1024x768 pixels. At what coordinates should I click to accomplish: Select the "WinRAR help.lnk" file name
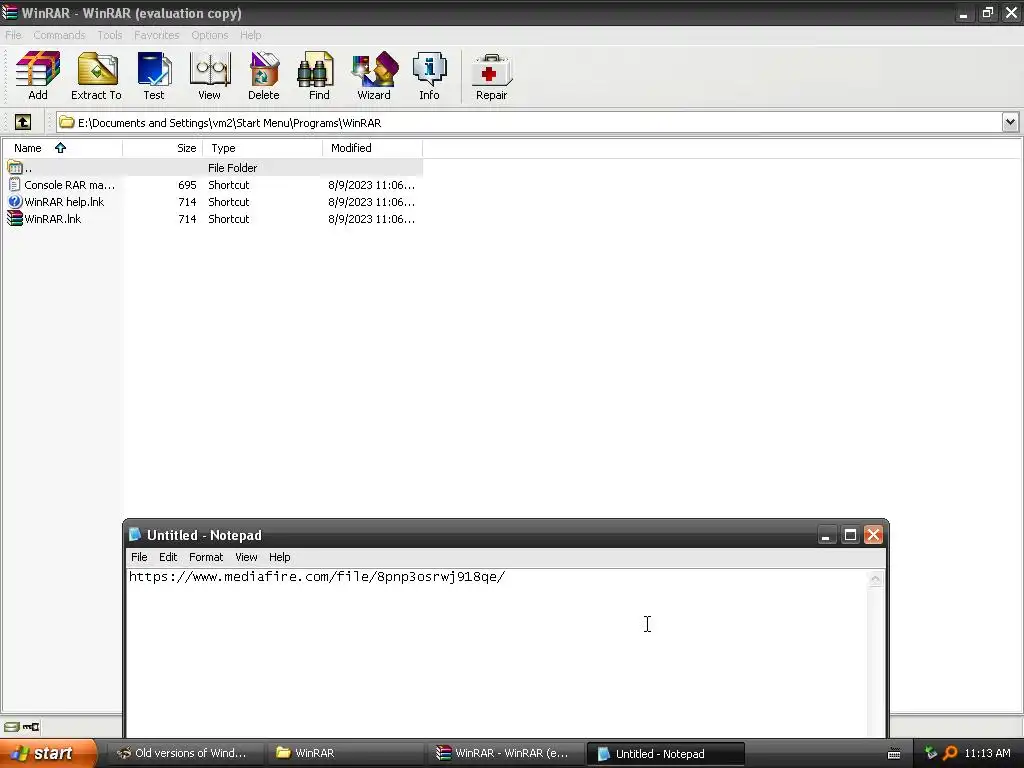[64, 202]
